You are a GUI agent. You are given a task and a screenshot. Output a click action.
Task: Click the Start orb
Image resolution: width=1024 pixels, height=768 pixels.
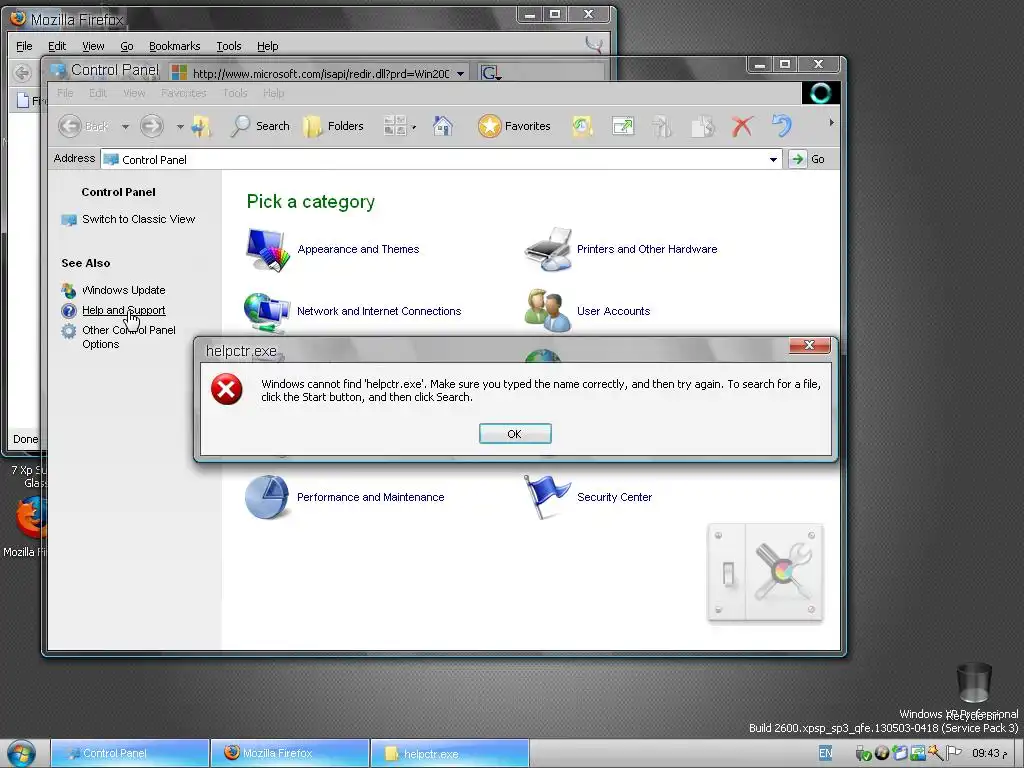pyautogui.click(x=22, y=753)
